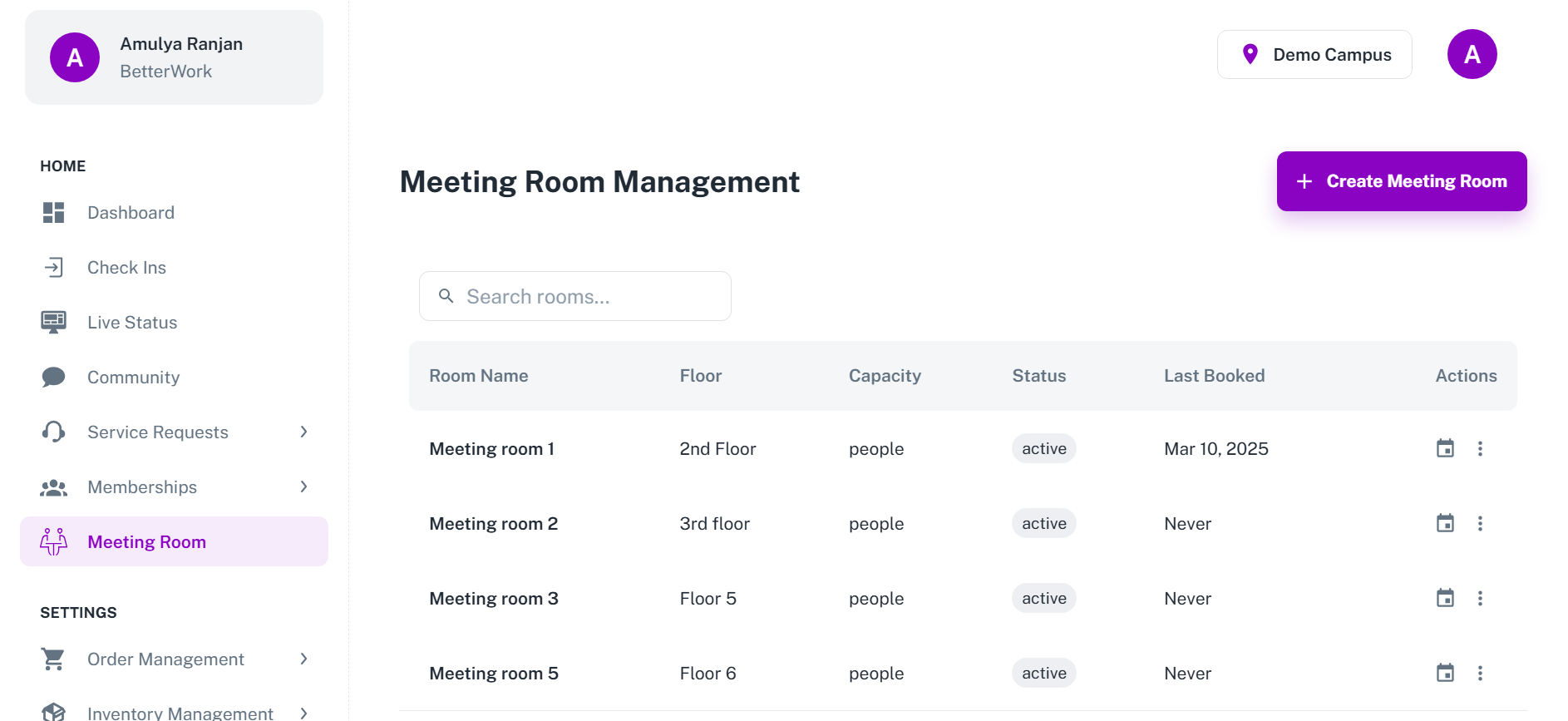Click the Check Ins arrow icon
The height and width of the screenshot is (721, 1568).
coord(54,268)
